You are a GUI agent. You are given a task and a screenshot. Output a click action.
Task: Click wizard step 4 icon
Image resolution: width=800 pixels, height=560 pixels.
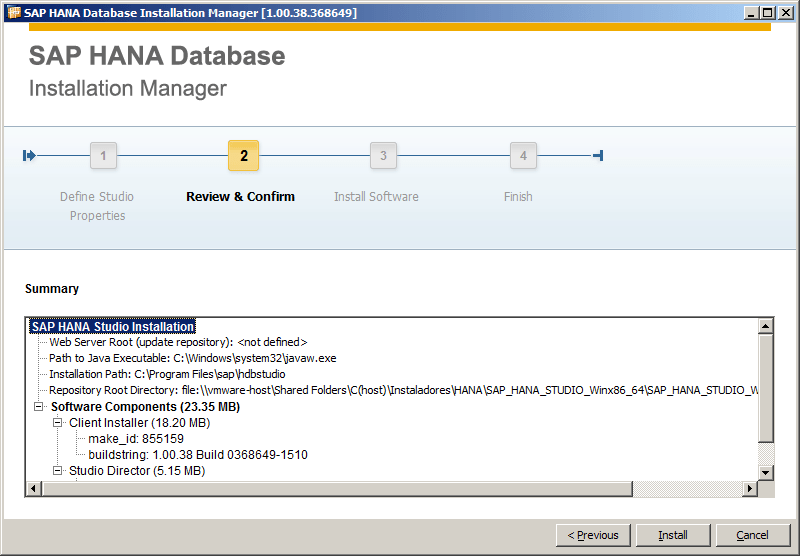[x=522, y=156]
